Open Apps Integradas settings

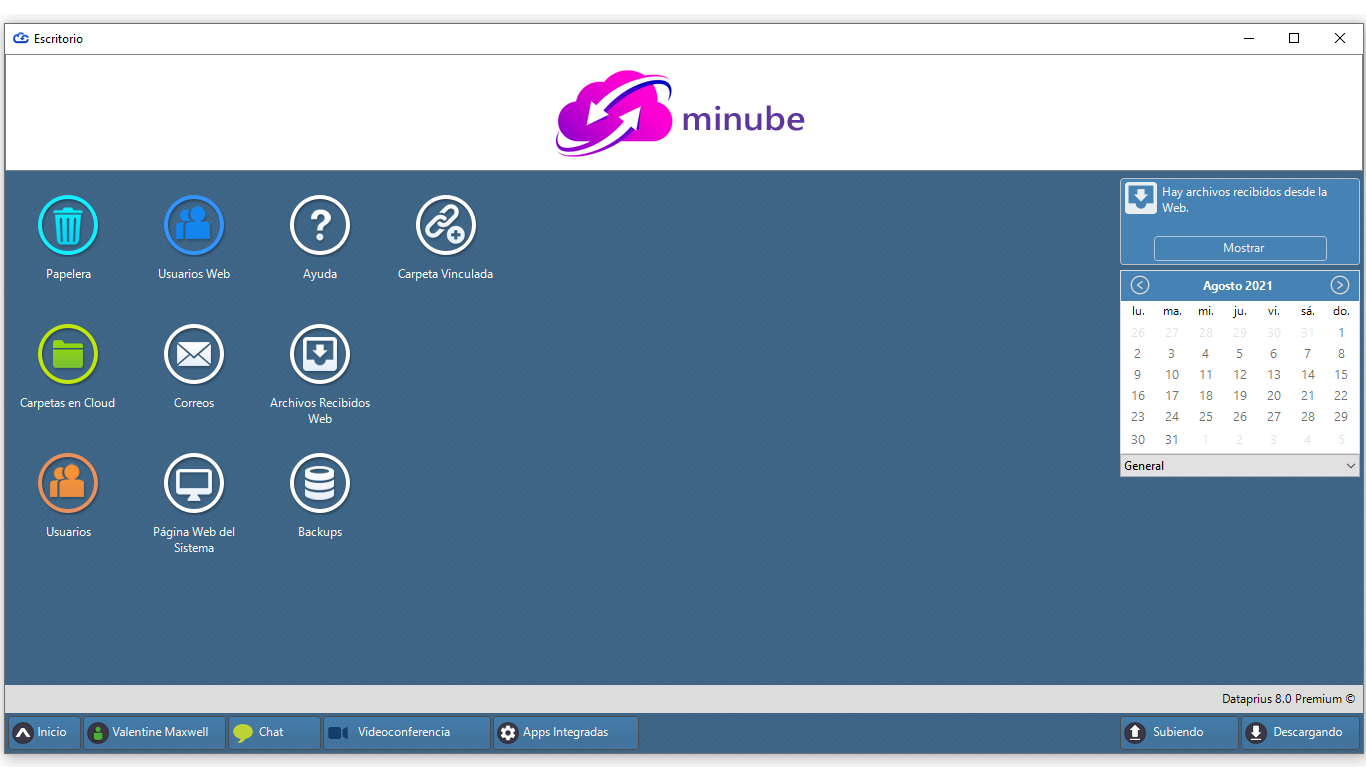[x=566, y=733]
